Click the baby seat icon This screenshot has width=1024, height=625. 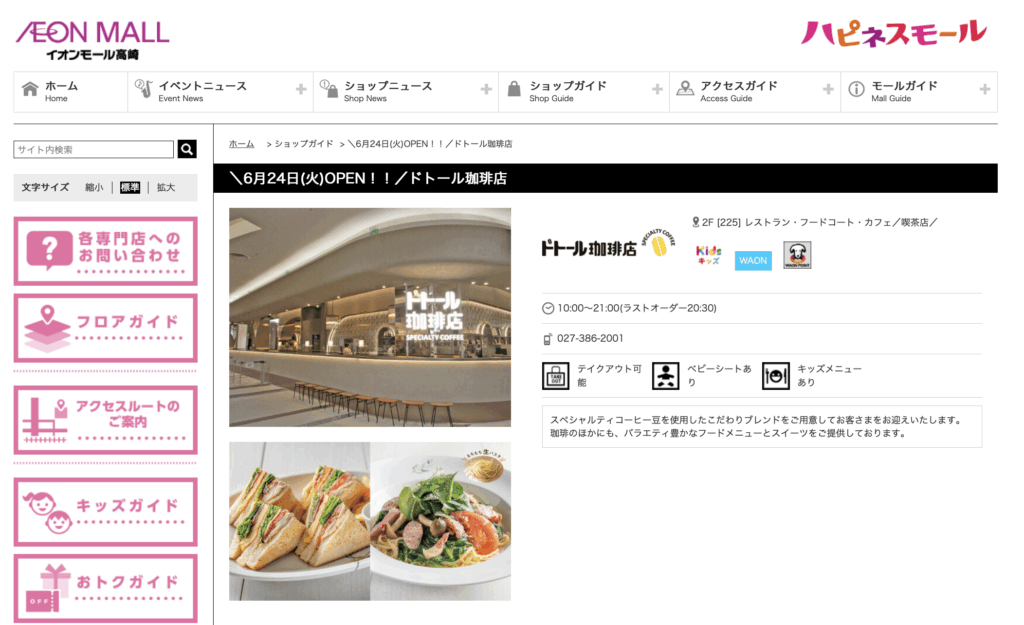(665, 376)
